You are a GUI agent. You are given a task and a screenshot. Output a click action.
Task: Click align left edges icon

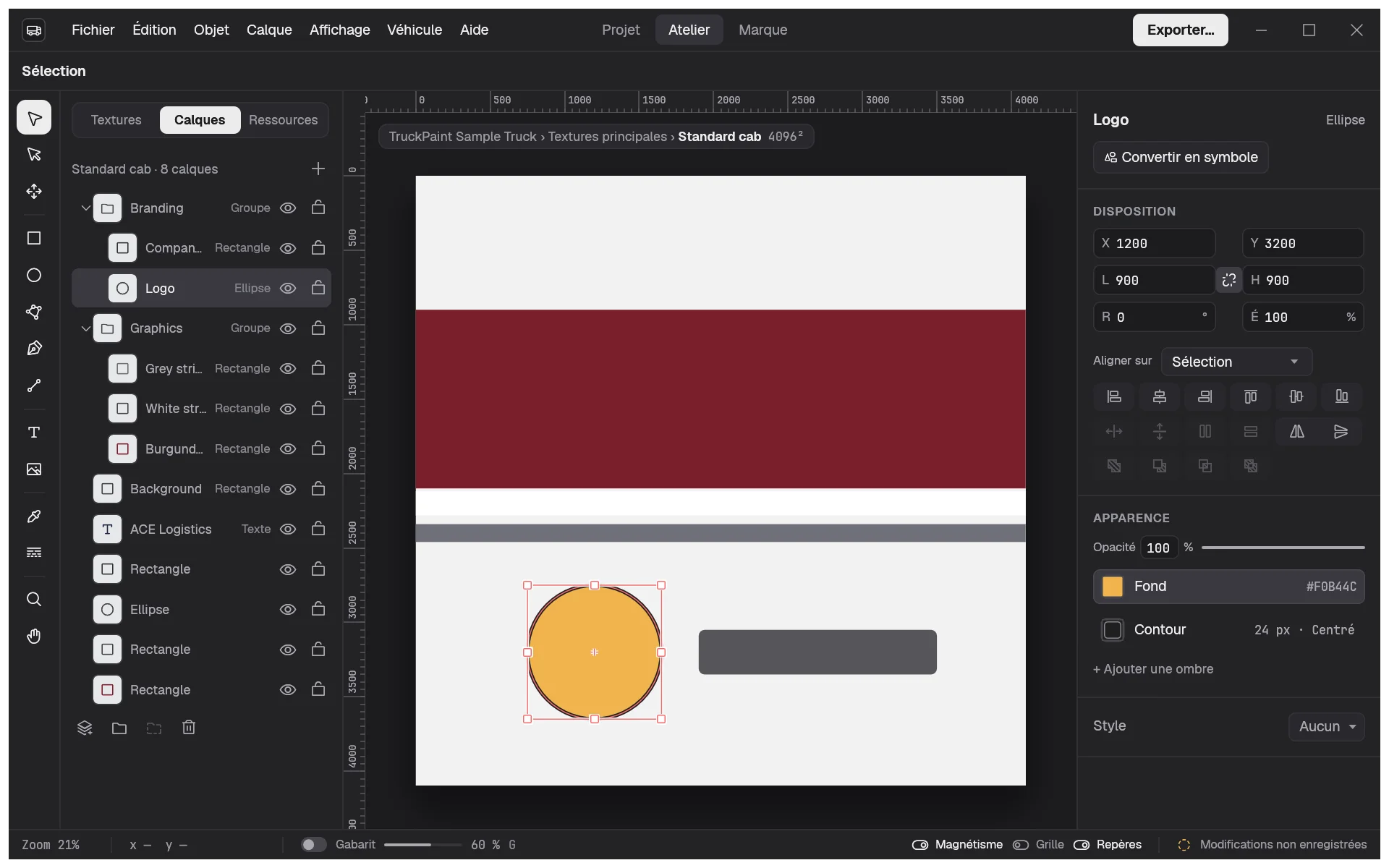point(1114,396)
